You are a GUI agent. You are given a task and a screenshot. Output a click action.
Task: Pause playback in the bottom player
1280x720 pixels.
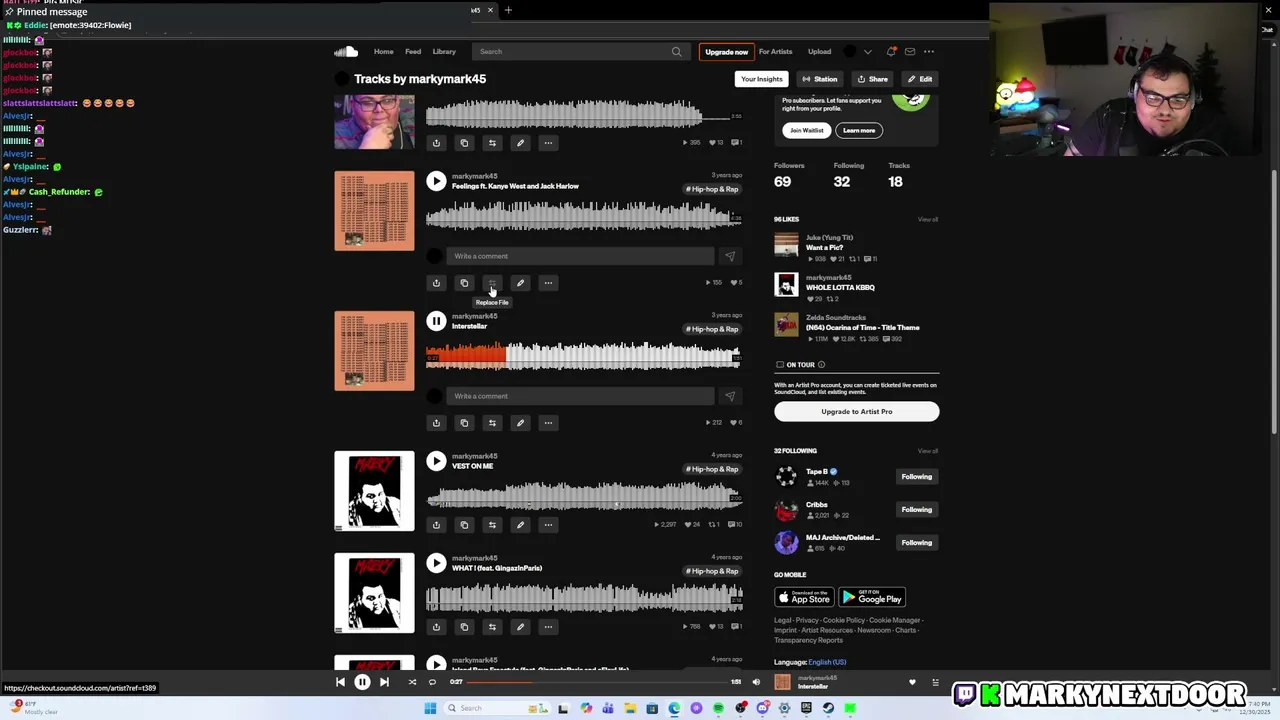point(362,682)
